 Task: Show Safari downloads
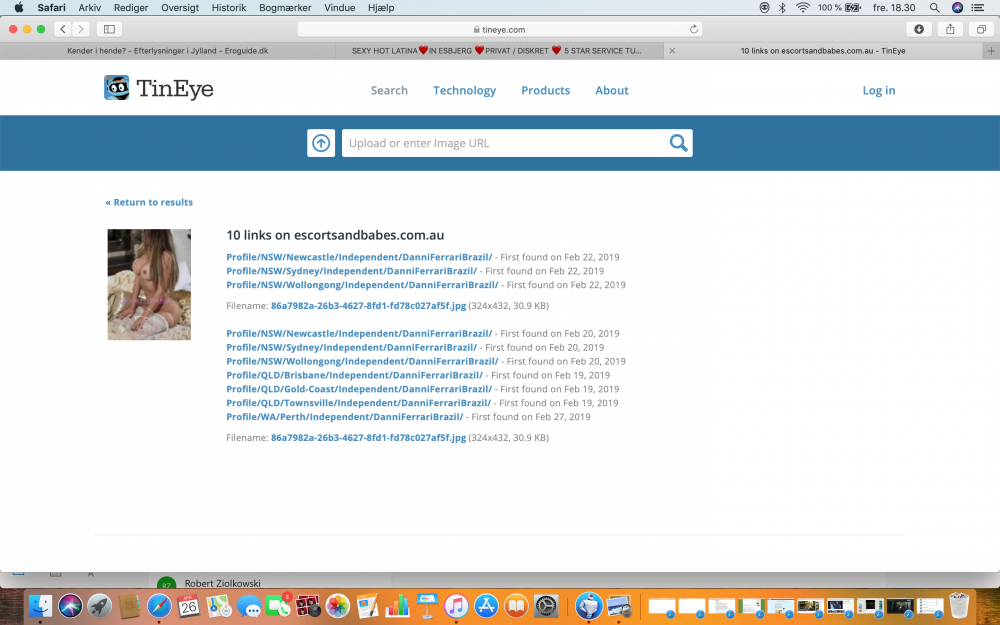pyautogui.click(x=919, y=29)
